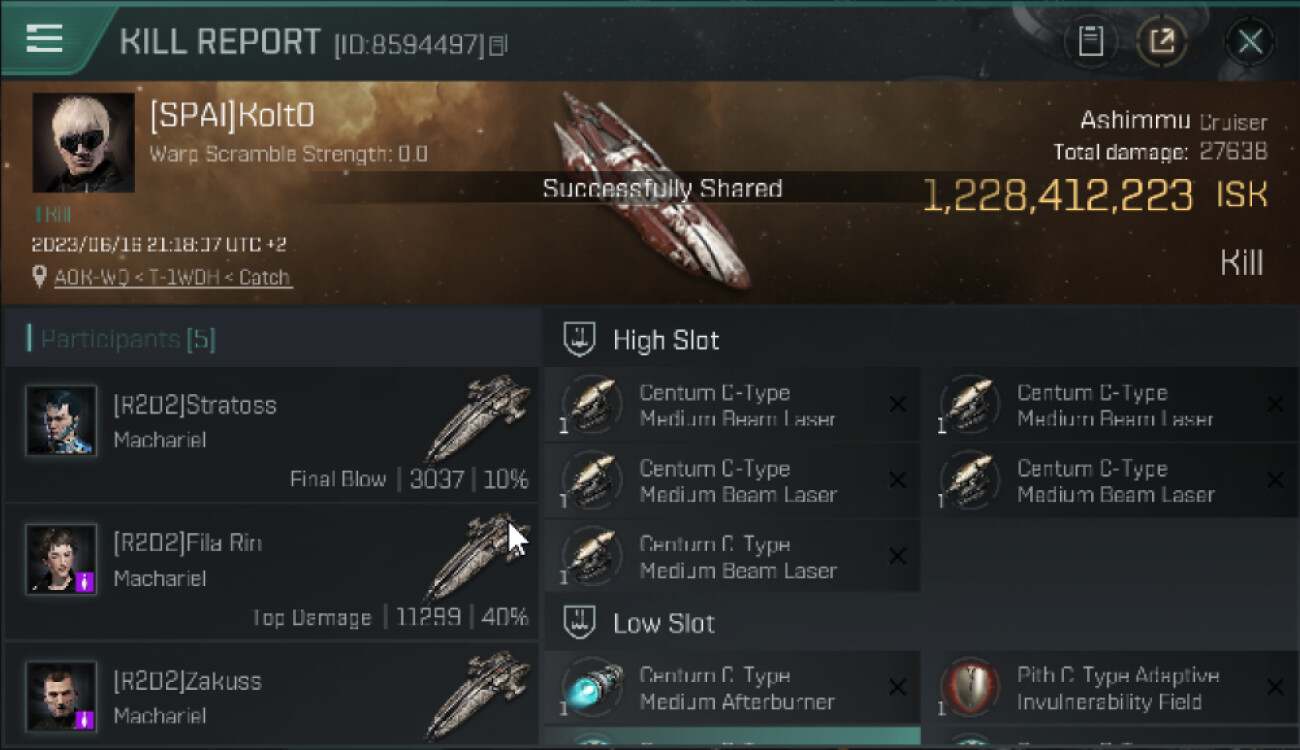Open the hamburger menu icon
The width and height of the screenshot is (1300, 750).
click(44, 39)
